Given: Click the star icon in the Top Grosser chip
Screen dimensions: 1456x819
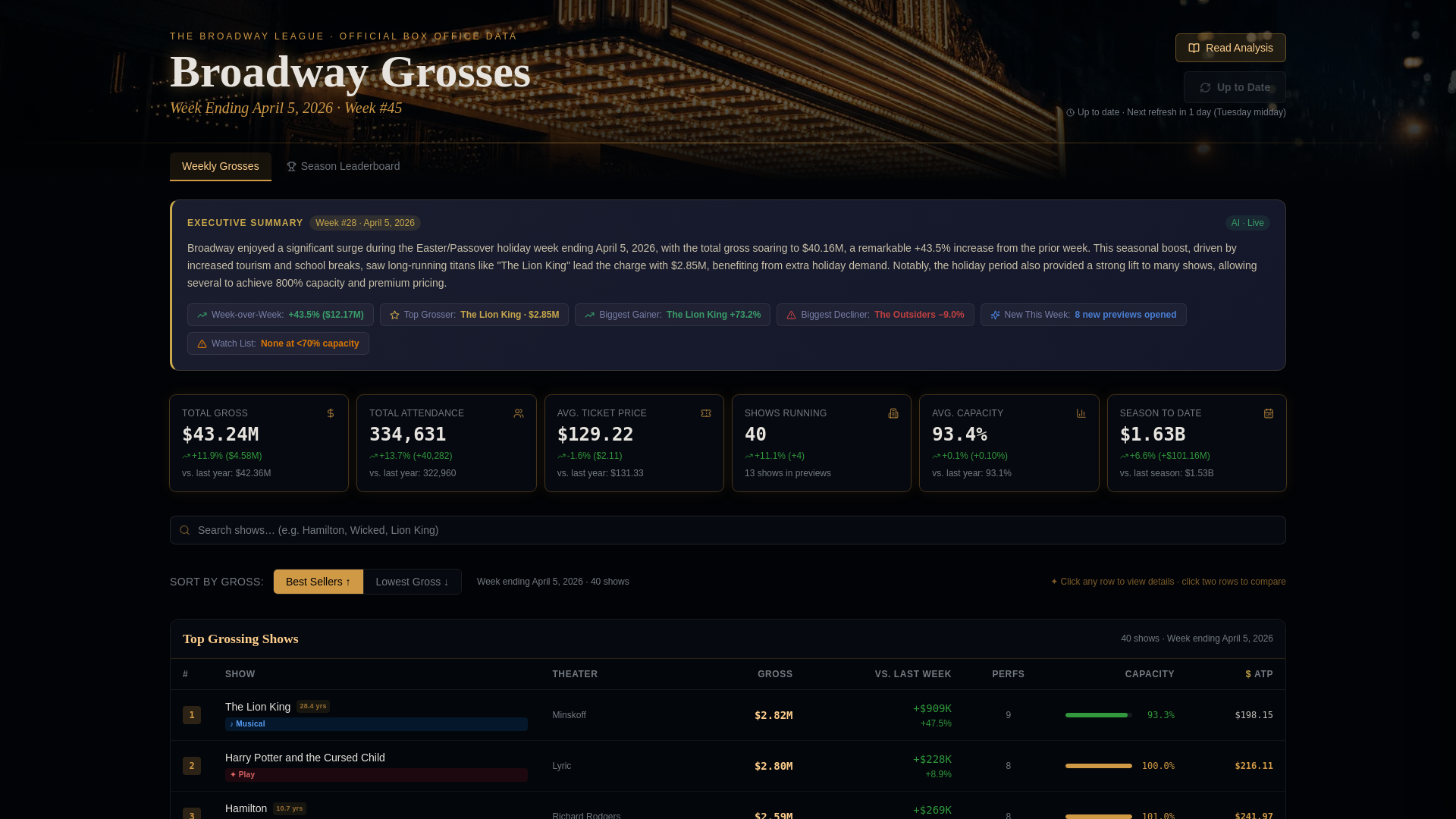Looking at the screenshot, I should click(394, 315).
